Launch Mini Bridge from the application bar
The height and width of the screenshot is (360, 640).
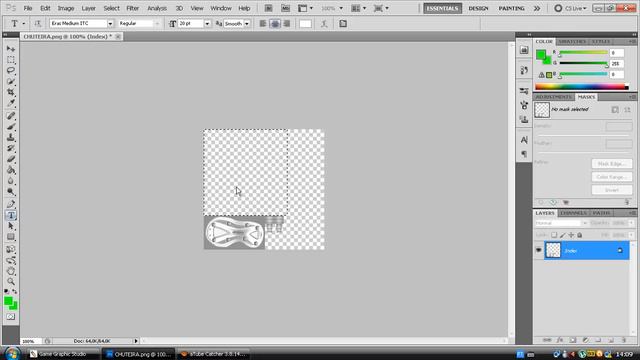285,8
